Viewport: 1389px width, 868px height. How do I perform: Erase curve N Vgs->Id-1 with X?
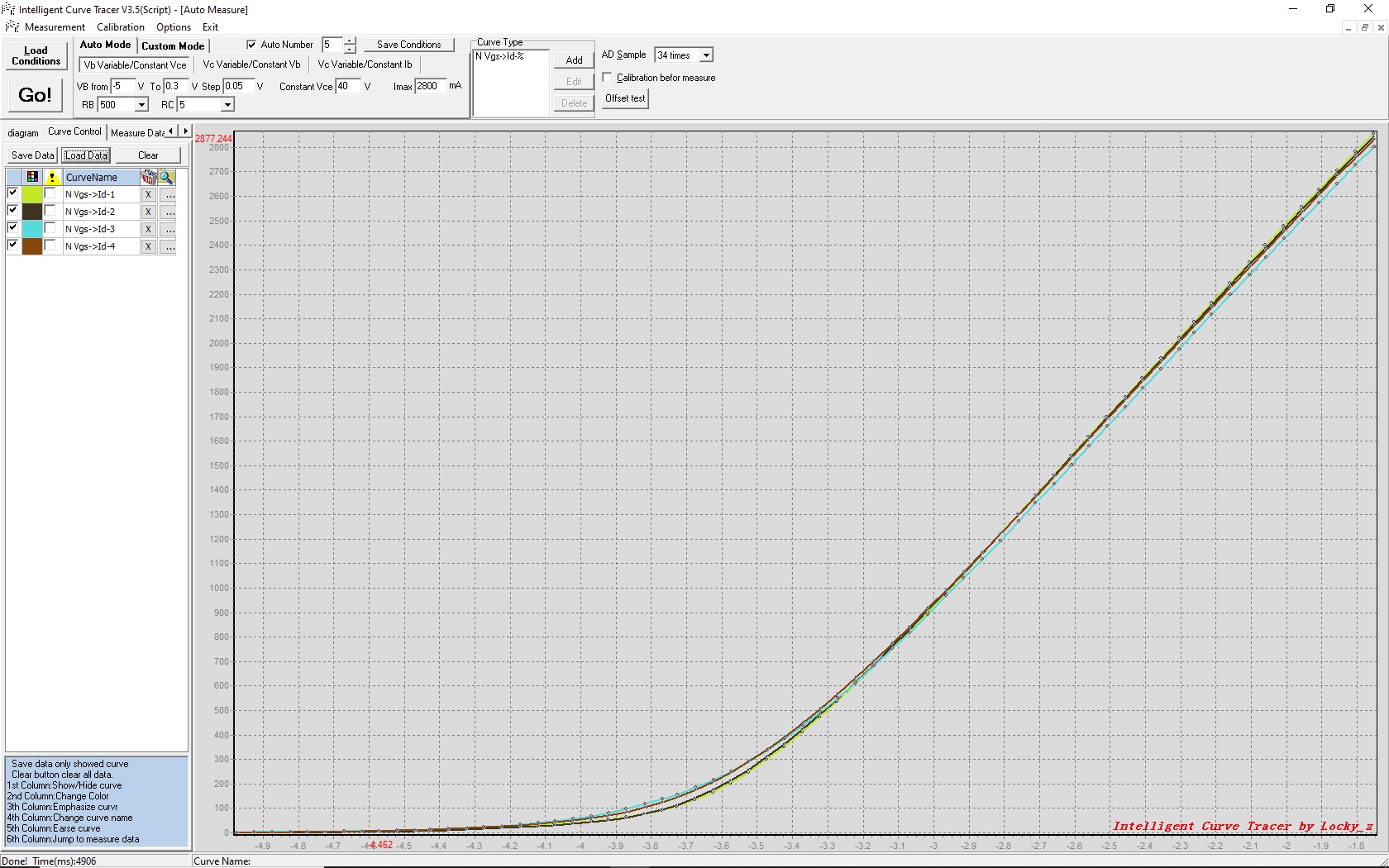coord(148,195)
